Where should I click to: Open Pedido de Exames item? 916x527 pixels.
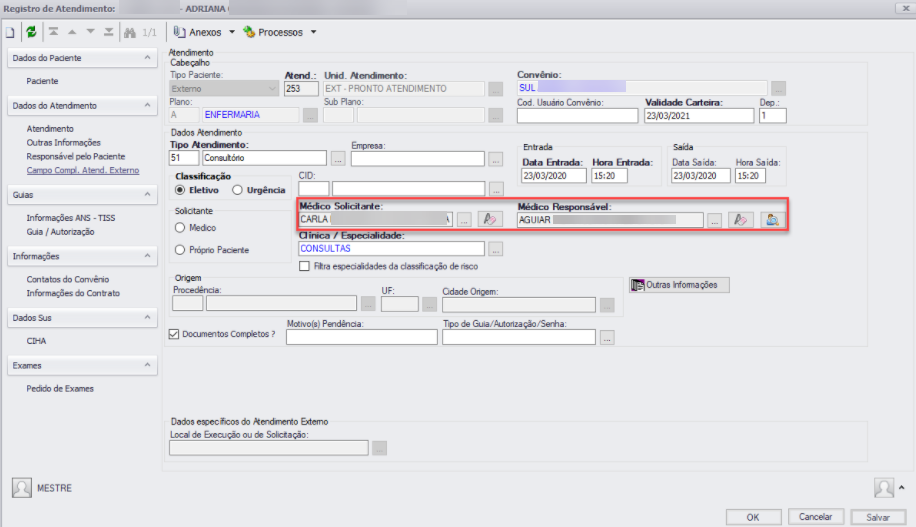coord(60,389)
